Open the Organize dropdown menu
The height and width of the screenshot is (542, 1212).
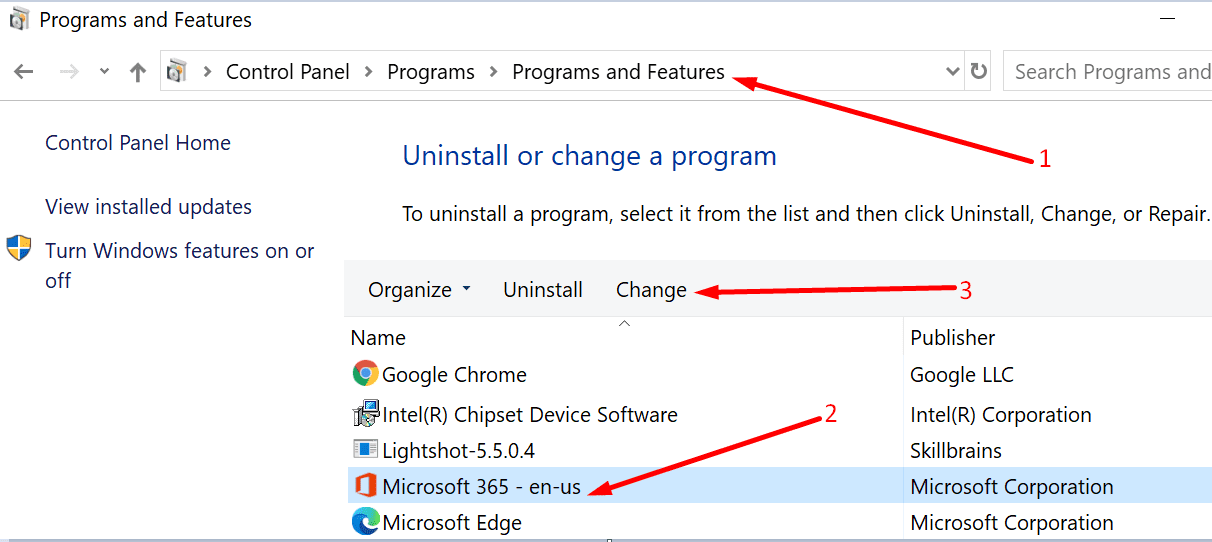(x=419, y=290)
